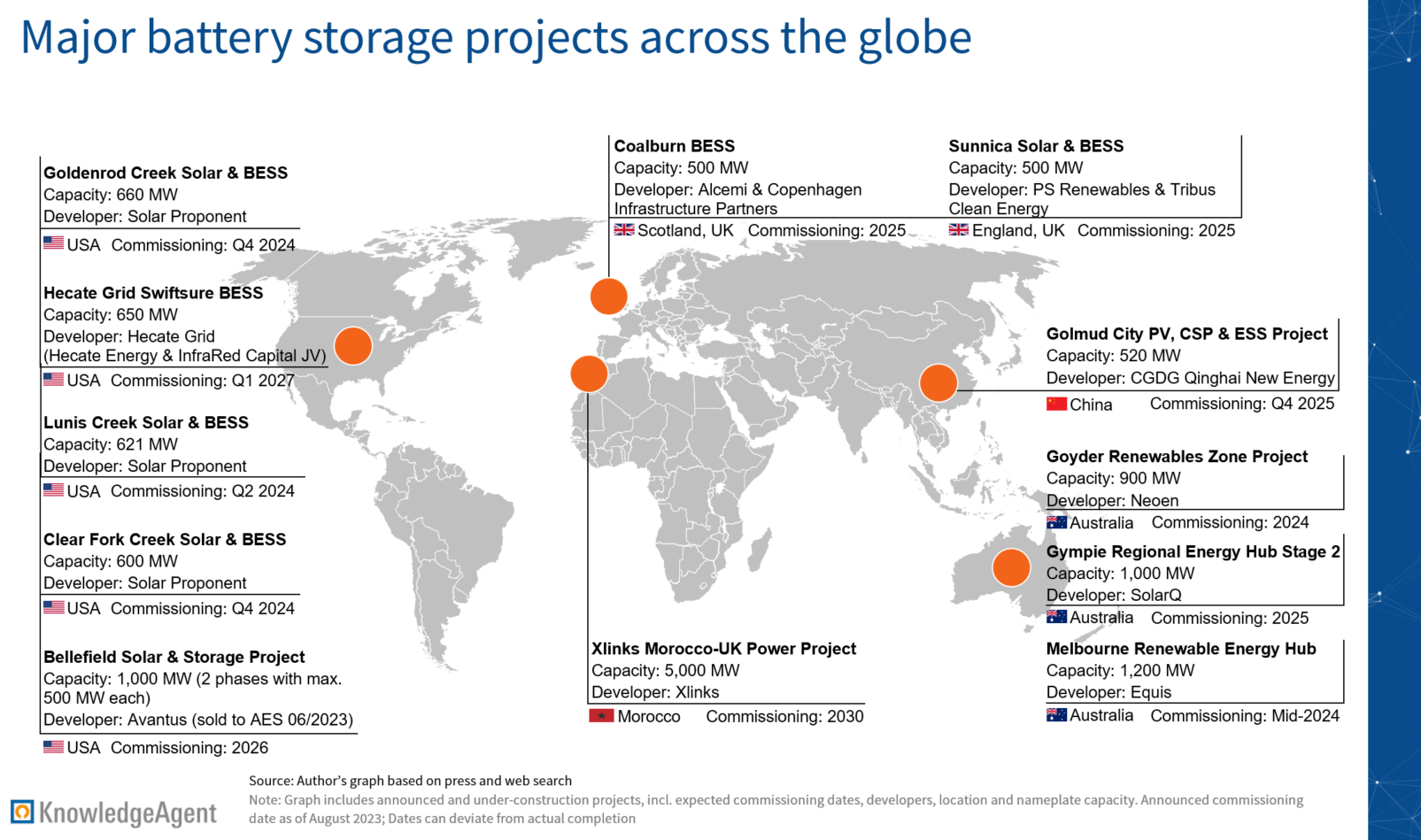Screen dimensions: 1421x840
Task: Select the Sunnica Solar & BESS heading
Action: click(x=1036, y=146)
